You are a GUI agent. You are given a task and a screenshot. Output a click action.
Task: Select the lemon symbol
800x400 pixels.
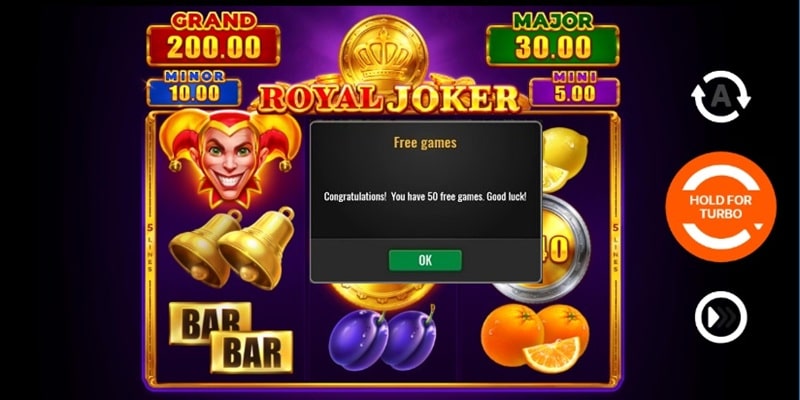pyautogui.click(x=564, y=159)
